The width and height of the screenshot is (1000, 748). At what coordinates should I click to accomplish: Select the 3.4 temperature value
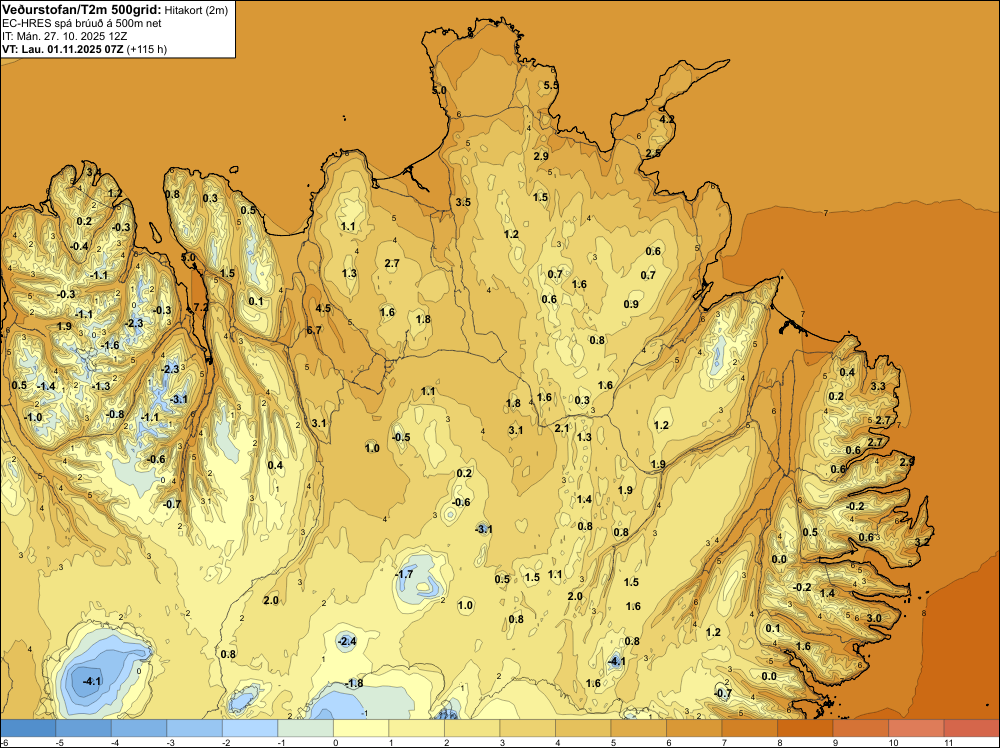[94, 172]
